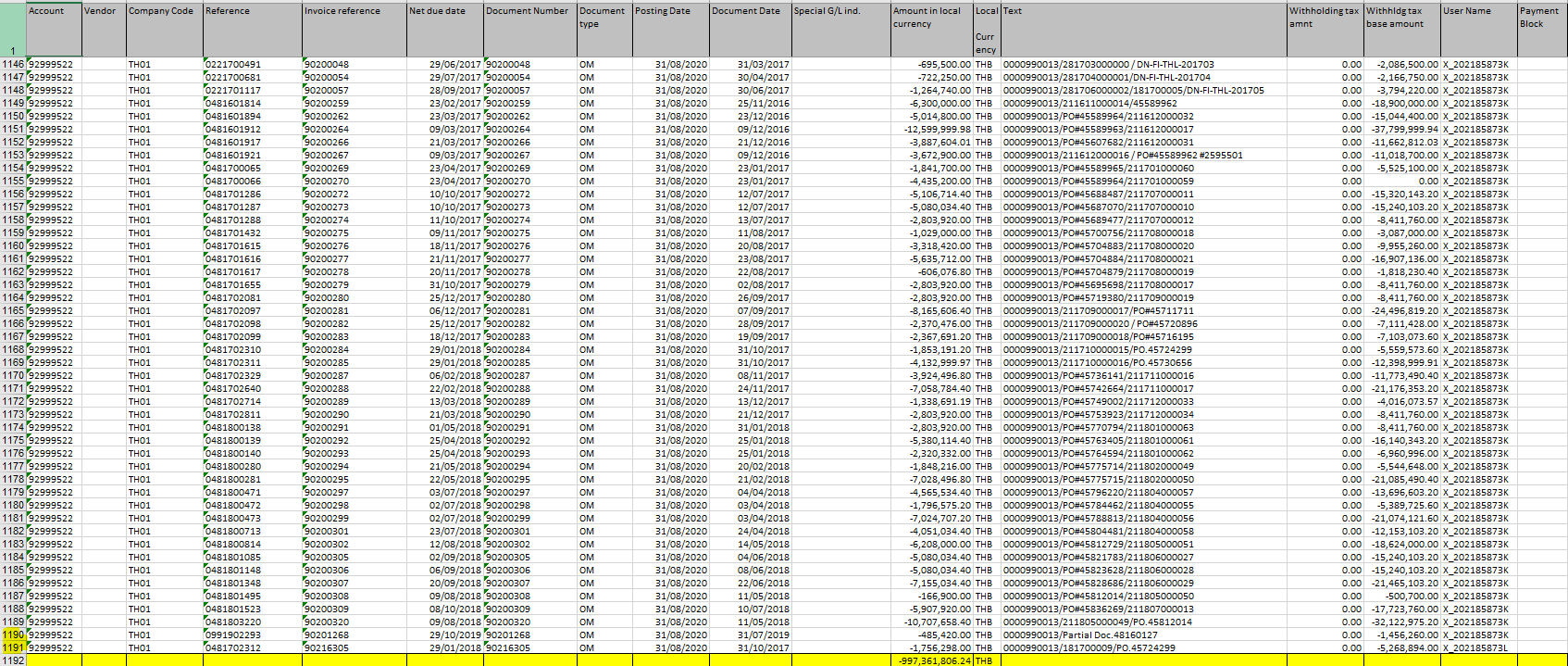Select row header 1146
Screen dimensions: 1568x666
13,65
